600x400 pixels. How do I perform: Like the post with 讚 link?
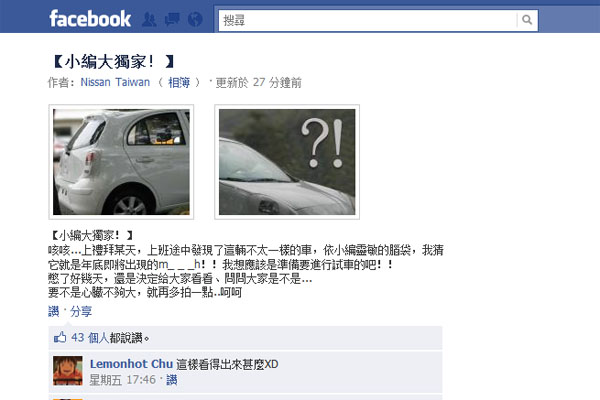coord(54,311)
